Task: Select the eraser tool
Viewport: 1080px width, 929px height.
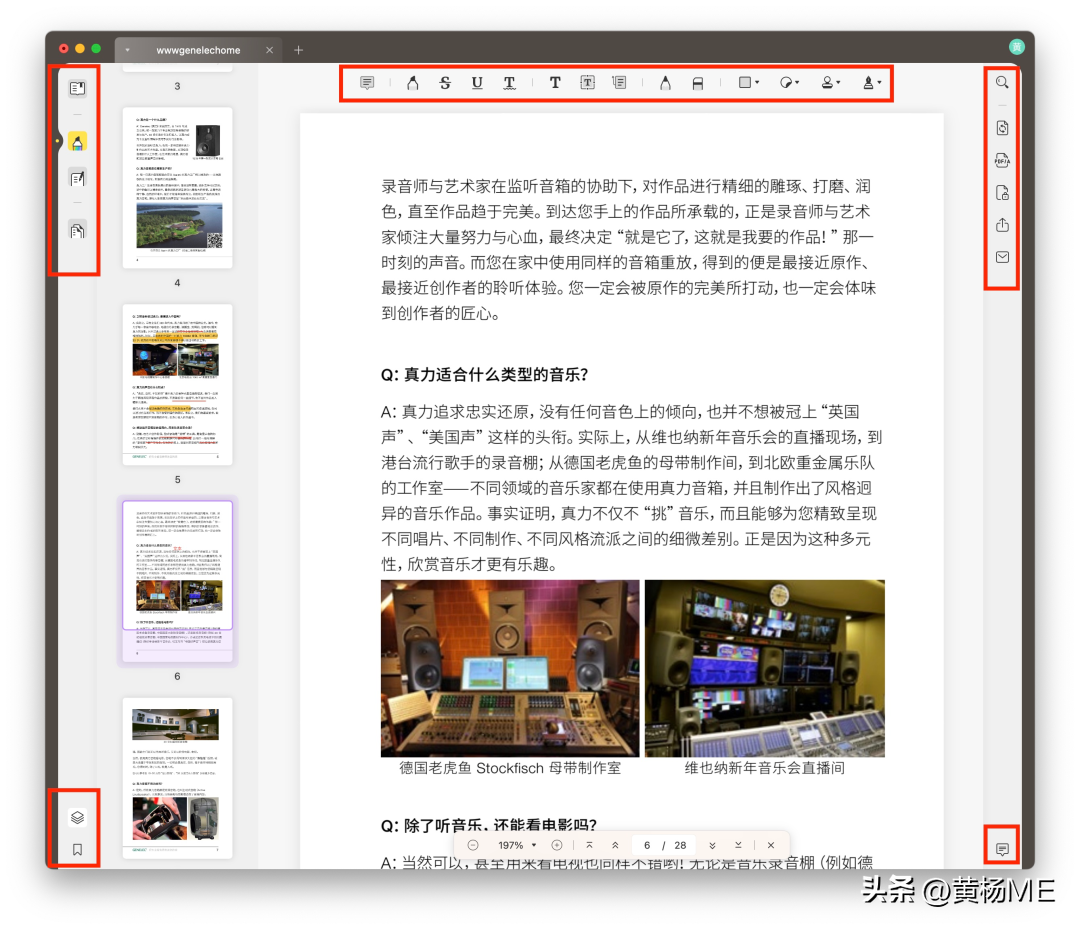Action: 697,83
